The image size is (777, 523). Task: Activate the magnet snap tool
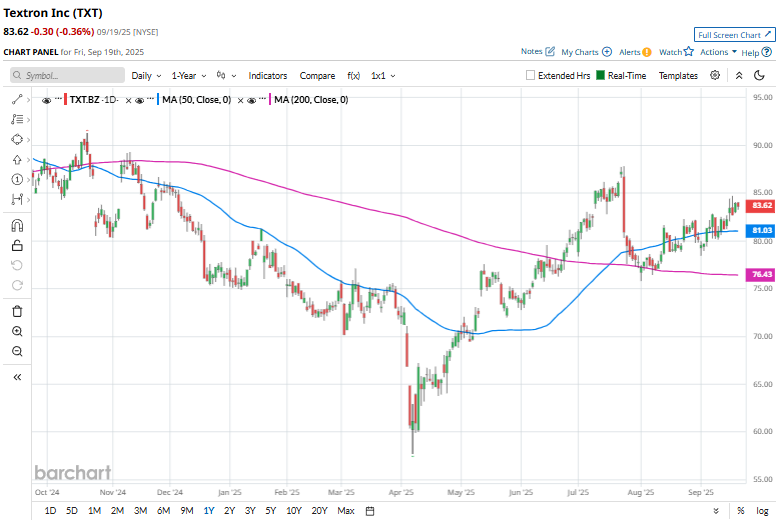pyautogui.click(x=17, y=226)
